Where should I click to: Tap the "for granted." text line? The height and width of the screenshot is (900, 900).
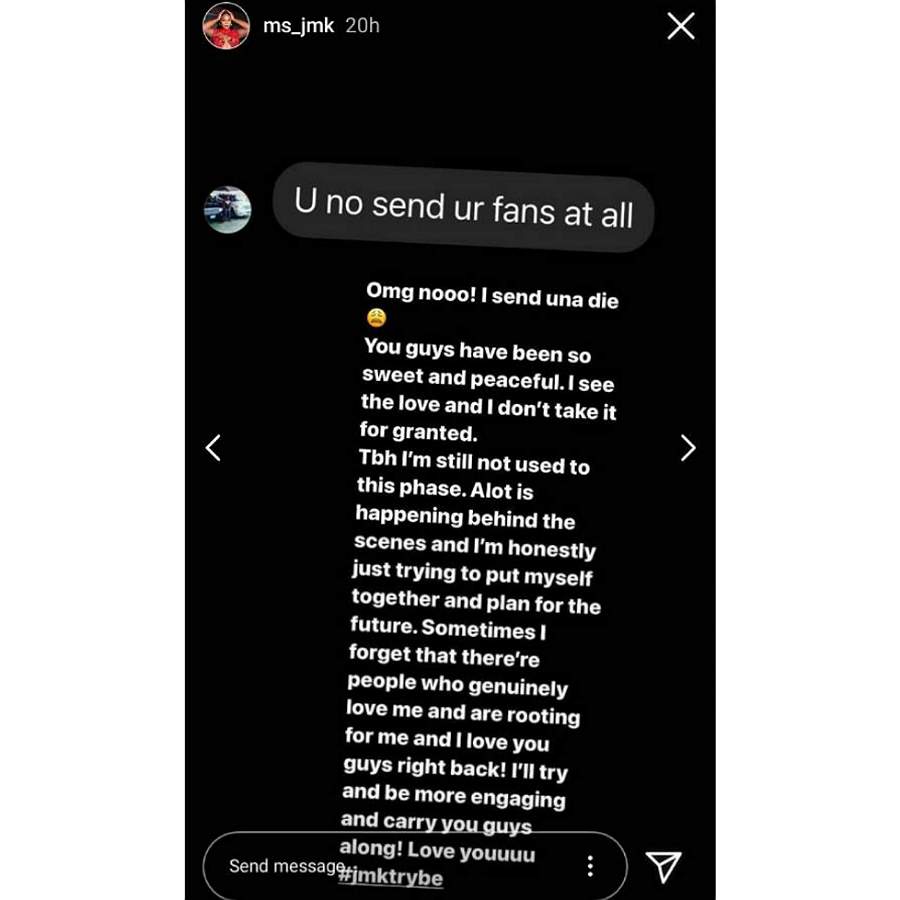coord(418,431)
